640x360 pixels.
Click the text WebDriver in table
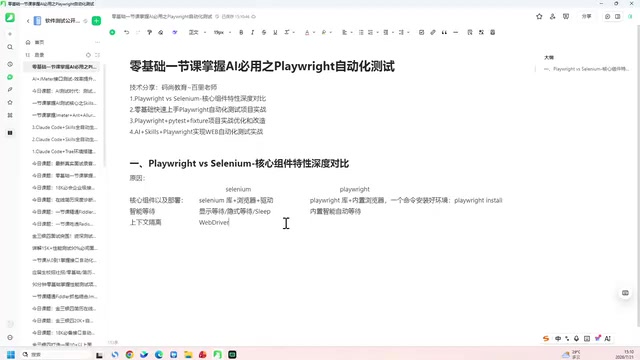pos(214,222)
